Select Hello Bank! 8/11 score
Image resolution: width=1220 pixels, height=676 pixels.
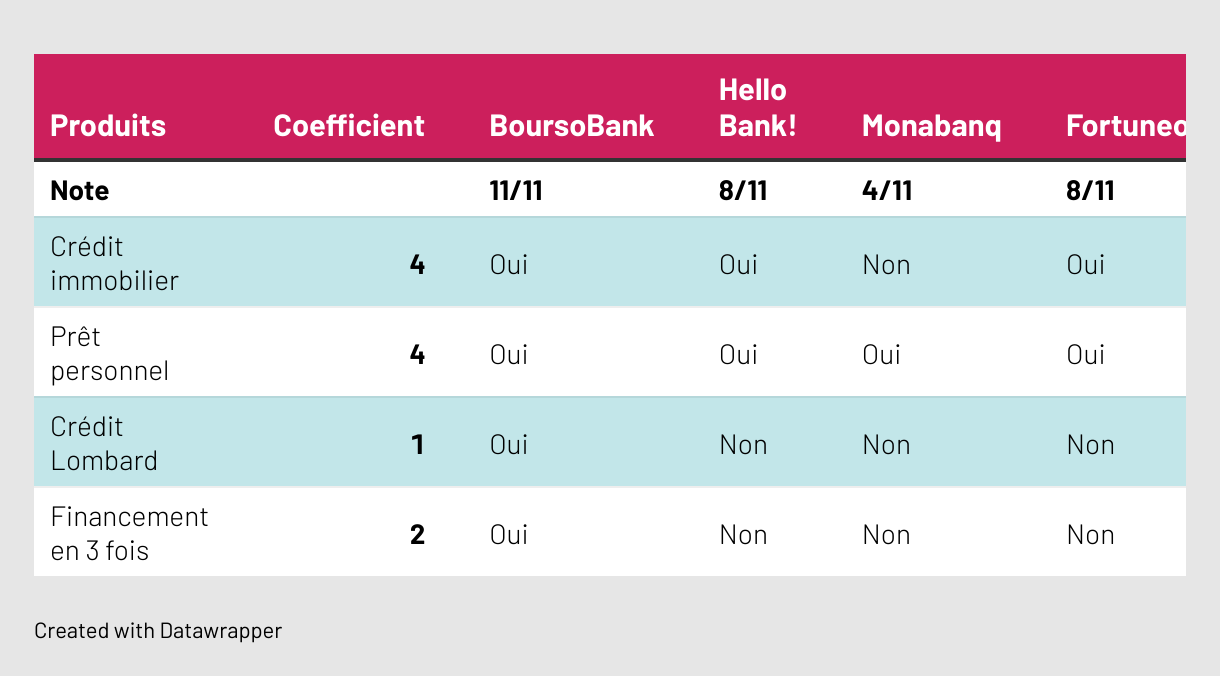743,191
